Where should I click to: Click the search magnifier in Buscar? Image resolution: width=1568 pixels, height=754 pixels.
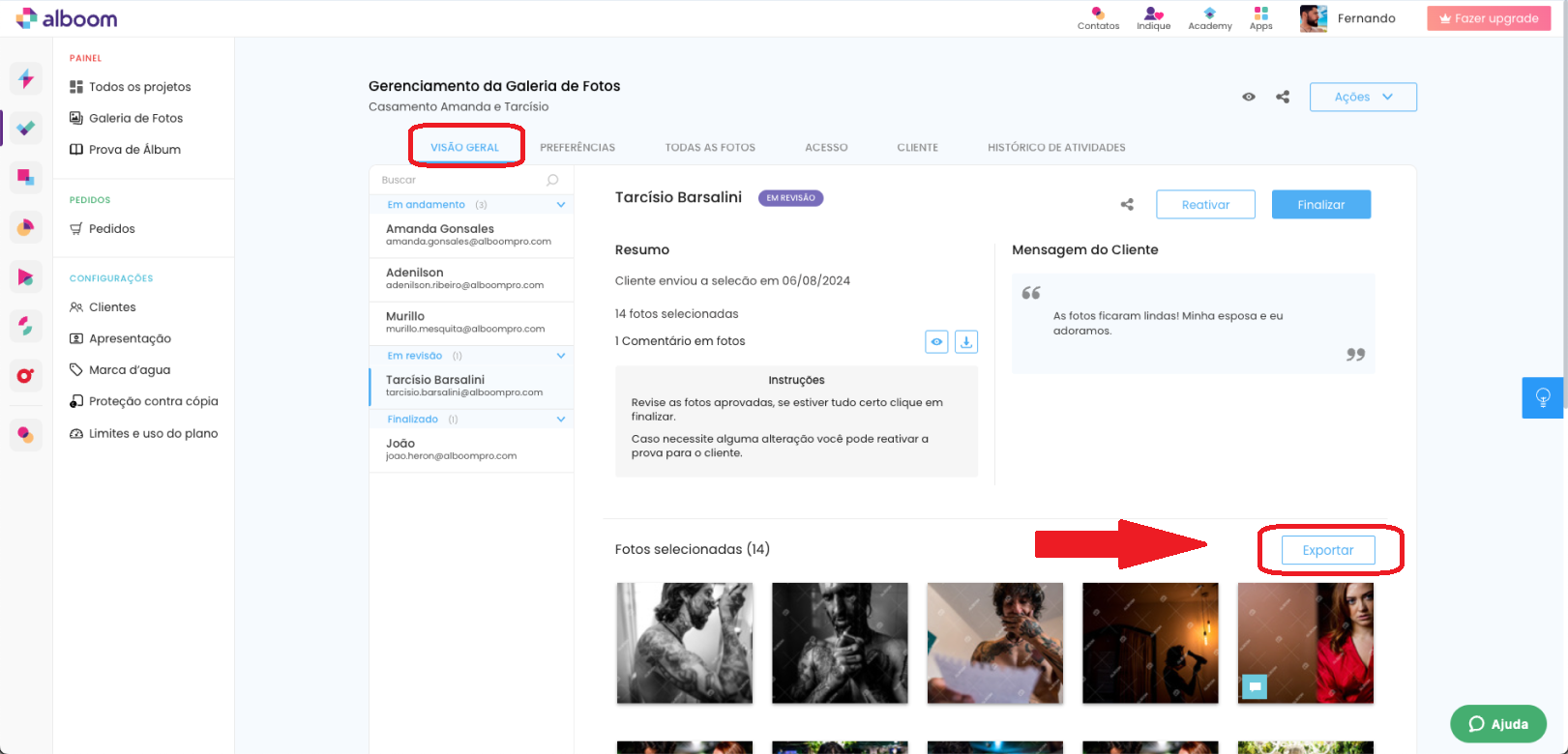tap(552, 180)
